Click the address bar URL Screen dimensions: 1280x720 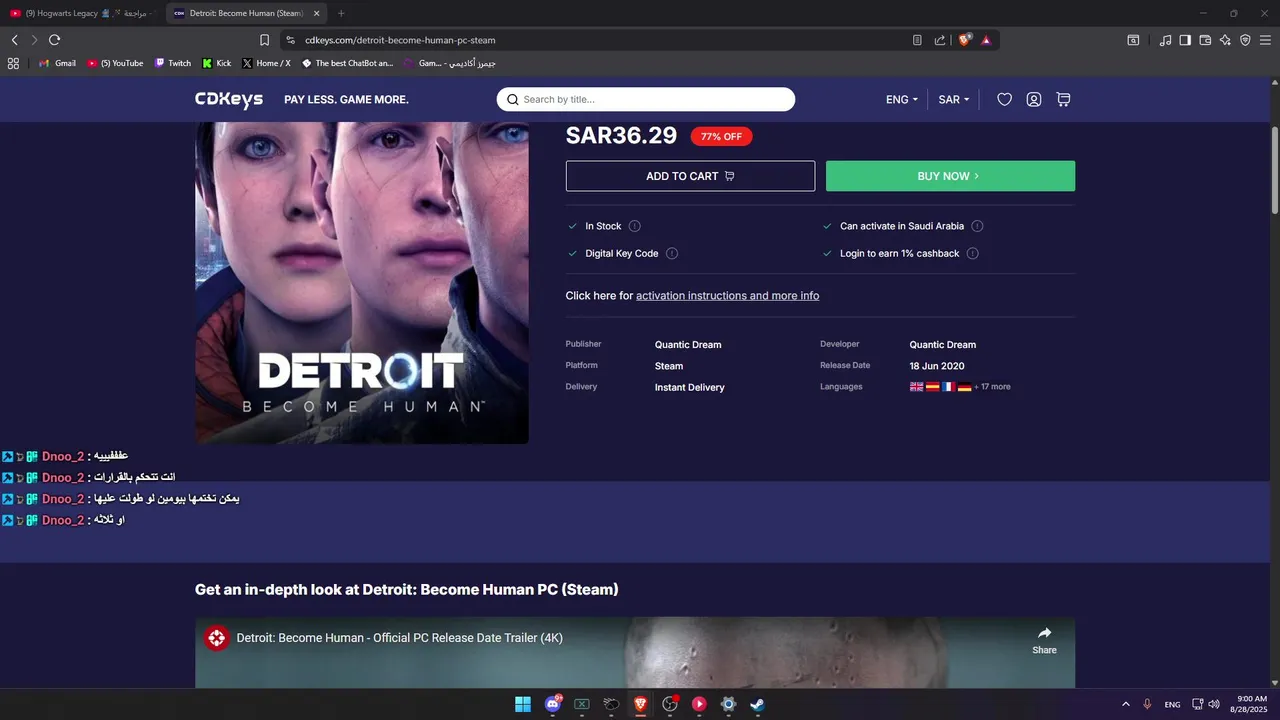coord(400,40)
